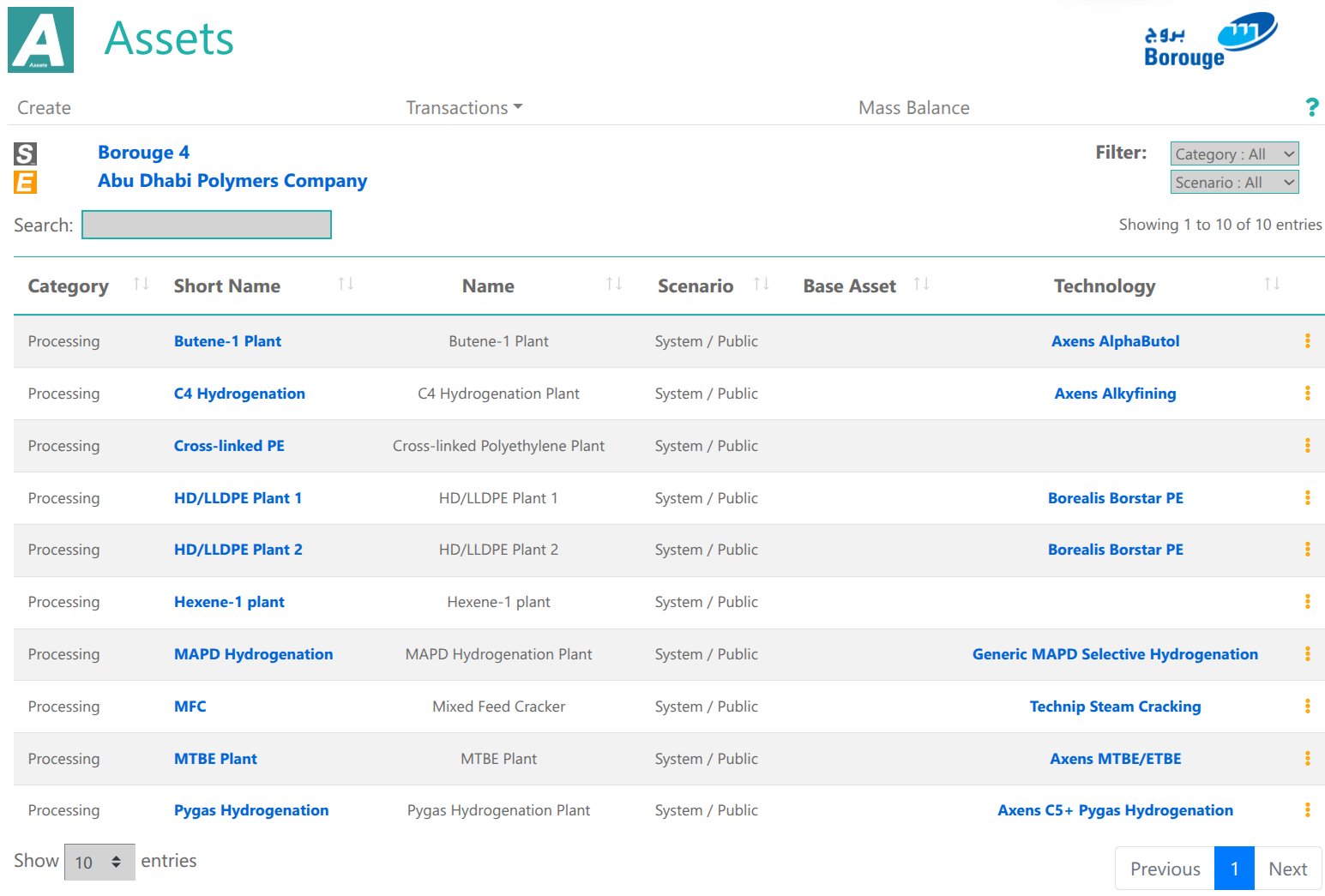Open the Category filter dropdown
This screenshot has width=1325, height=896.
[x=1234, y=154]
